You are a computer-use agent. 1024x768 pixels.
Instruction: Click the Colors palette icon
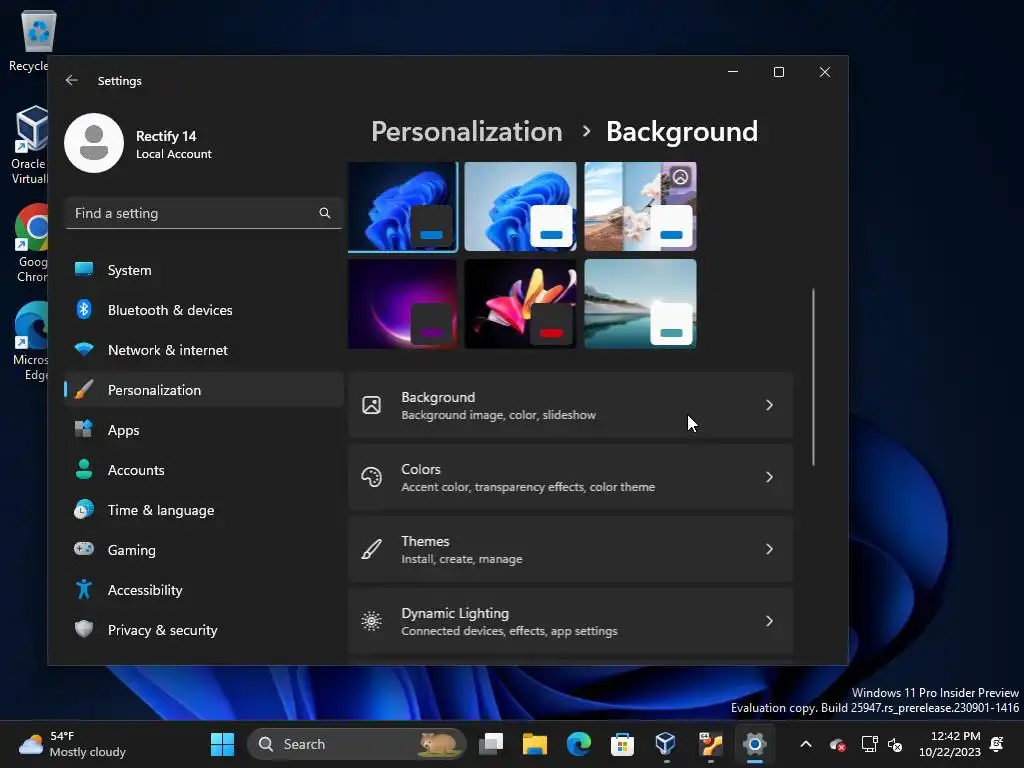372,477
